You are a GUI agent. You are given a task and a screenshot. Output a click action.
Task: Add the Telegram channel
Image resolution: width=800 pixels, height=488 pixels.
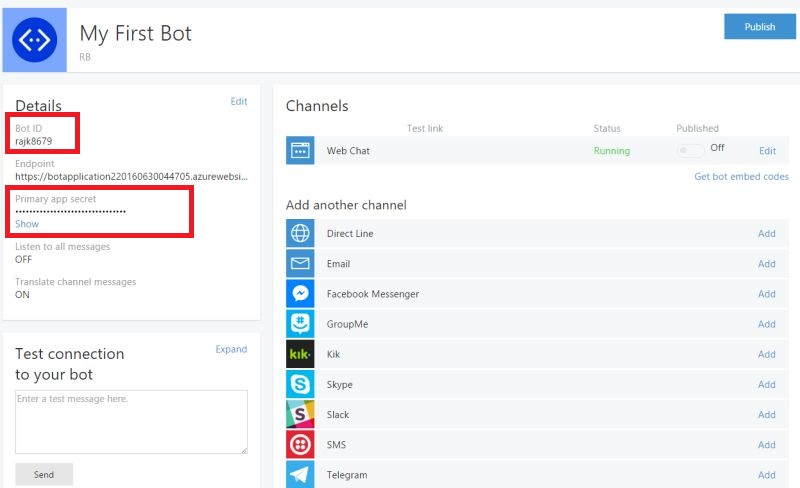767,474
